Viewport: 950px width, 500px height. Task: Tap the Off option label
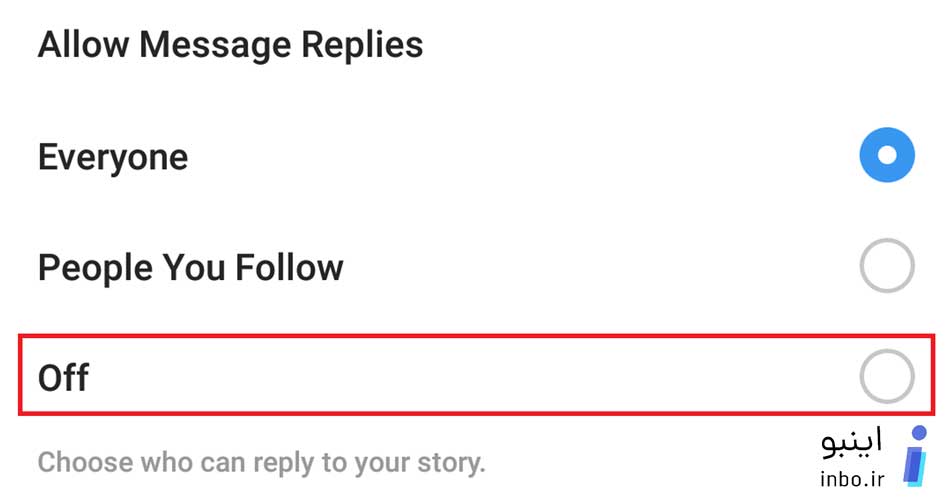(x=63, y=377)
